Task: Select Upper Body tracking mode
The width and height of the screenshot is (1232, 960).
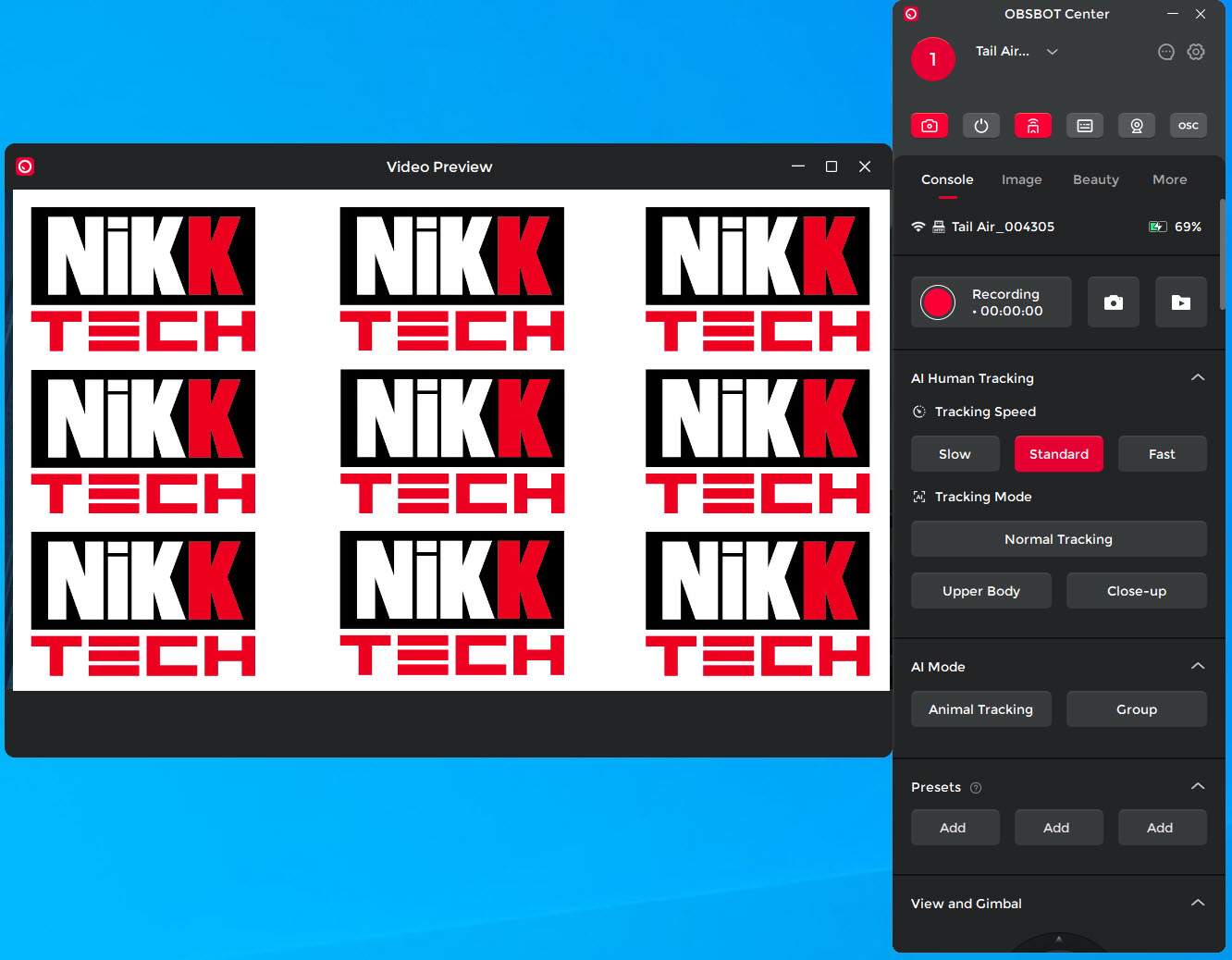Action: (981, 591)
